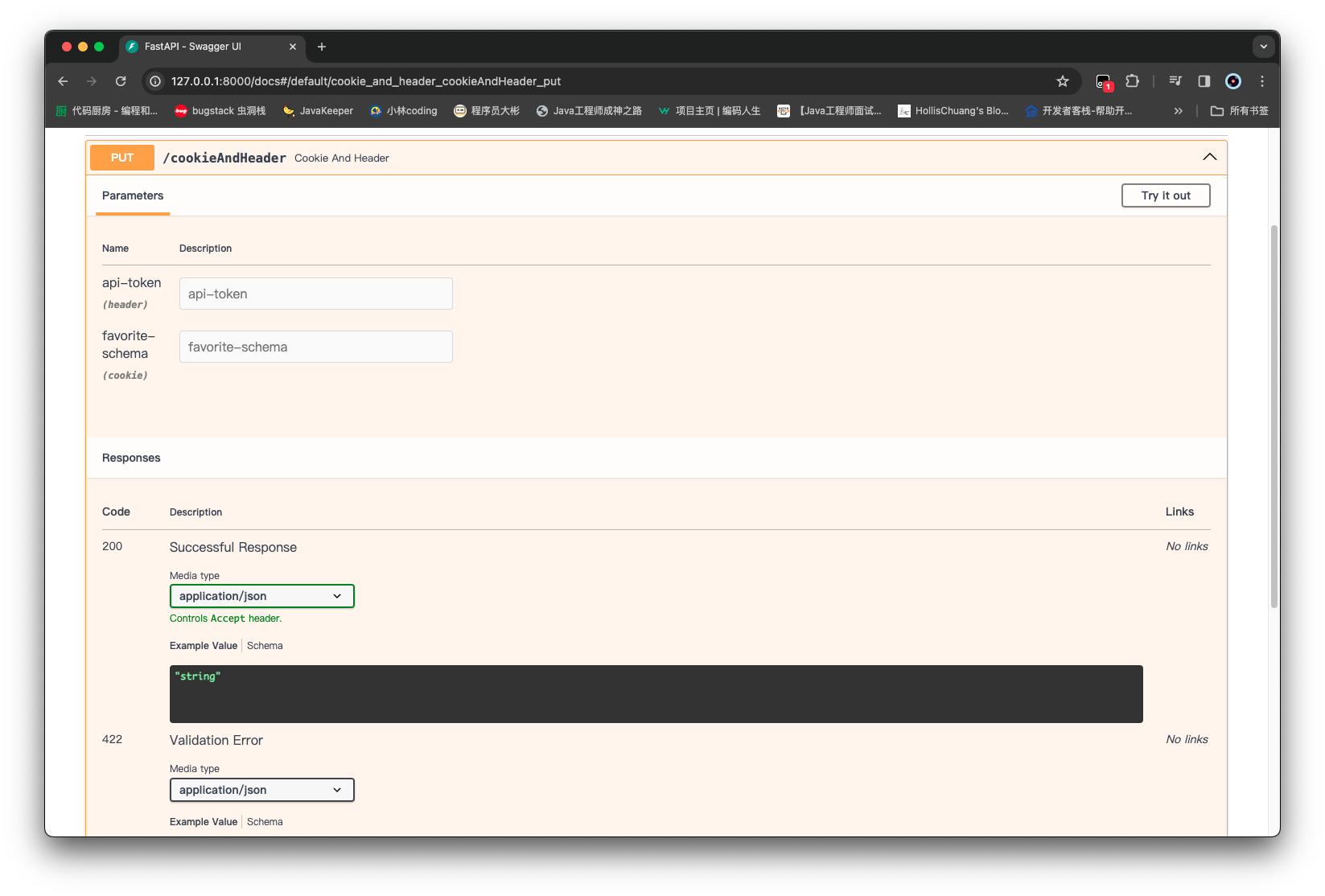Toggle the browser side panel icon
Image resolution: width=1325 pixels, height=896 pixels.
[x=1204, y=81]
